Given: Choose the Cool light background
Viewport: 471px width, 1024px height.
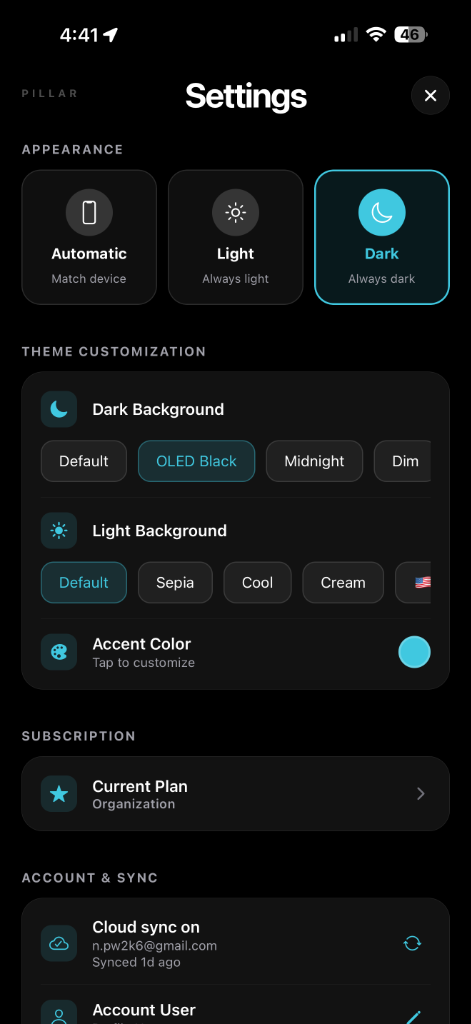Looking at the screenshot, I should [x=257, y=583].
